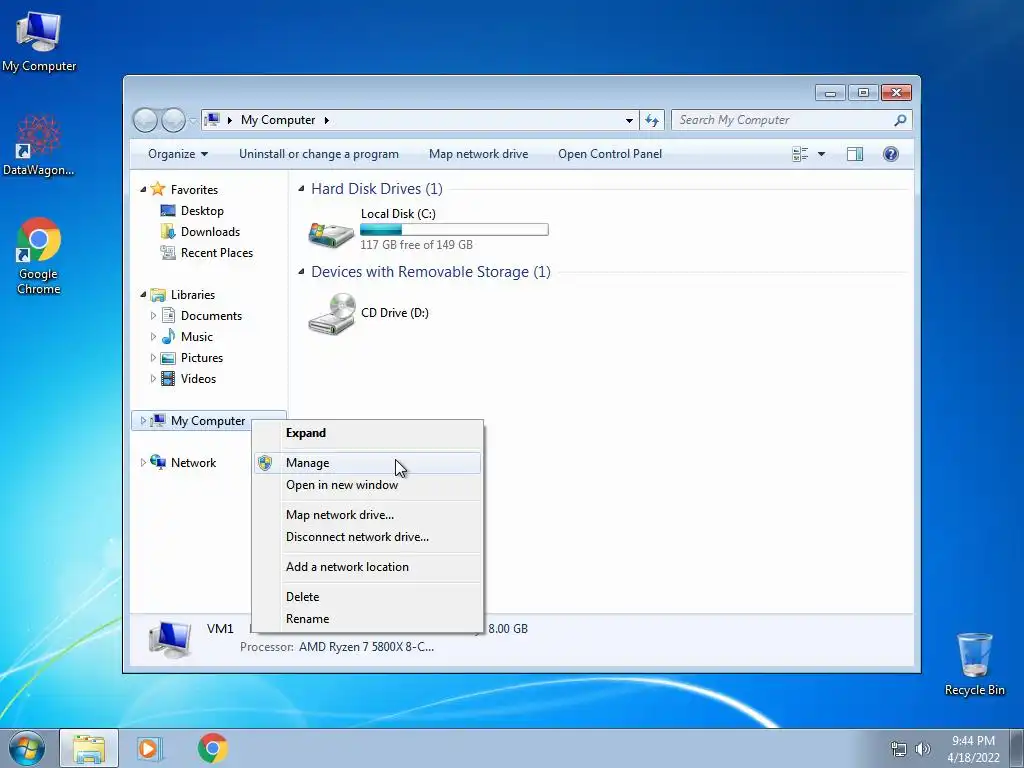The width and height of the screenshot is (1024, 768).
Task: Select the CD Drive (D:) icon
Action: pos(332,313)
